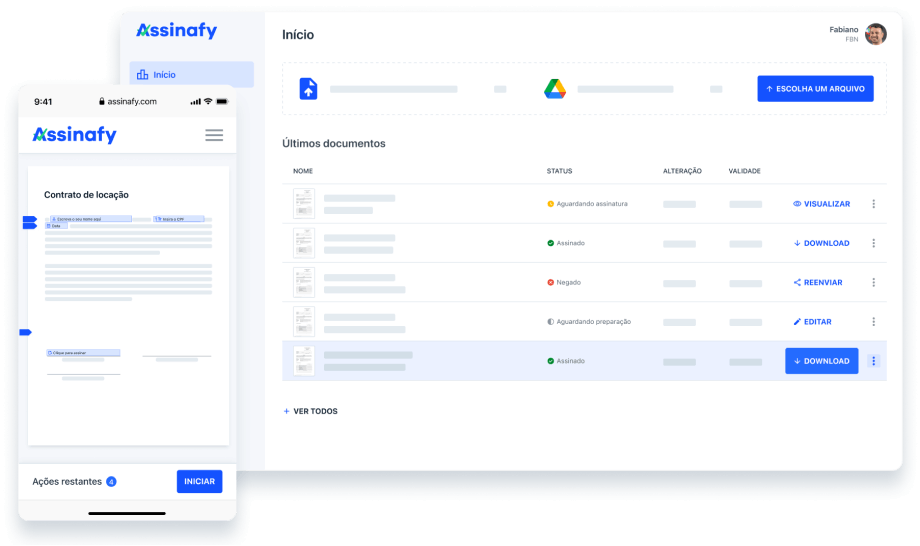Click the Escolha um arquivo button

pos(815,89)
